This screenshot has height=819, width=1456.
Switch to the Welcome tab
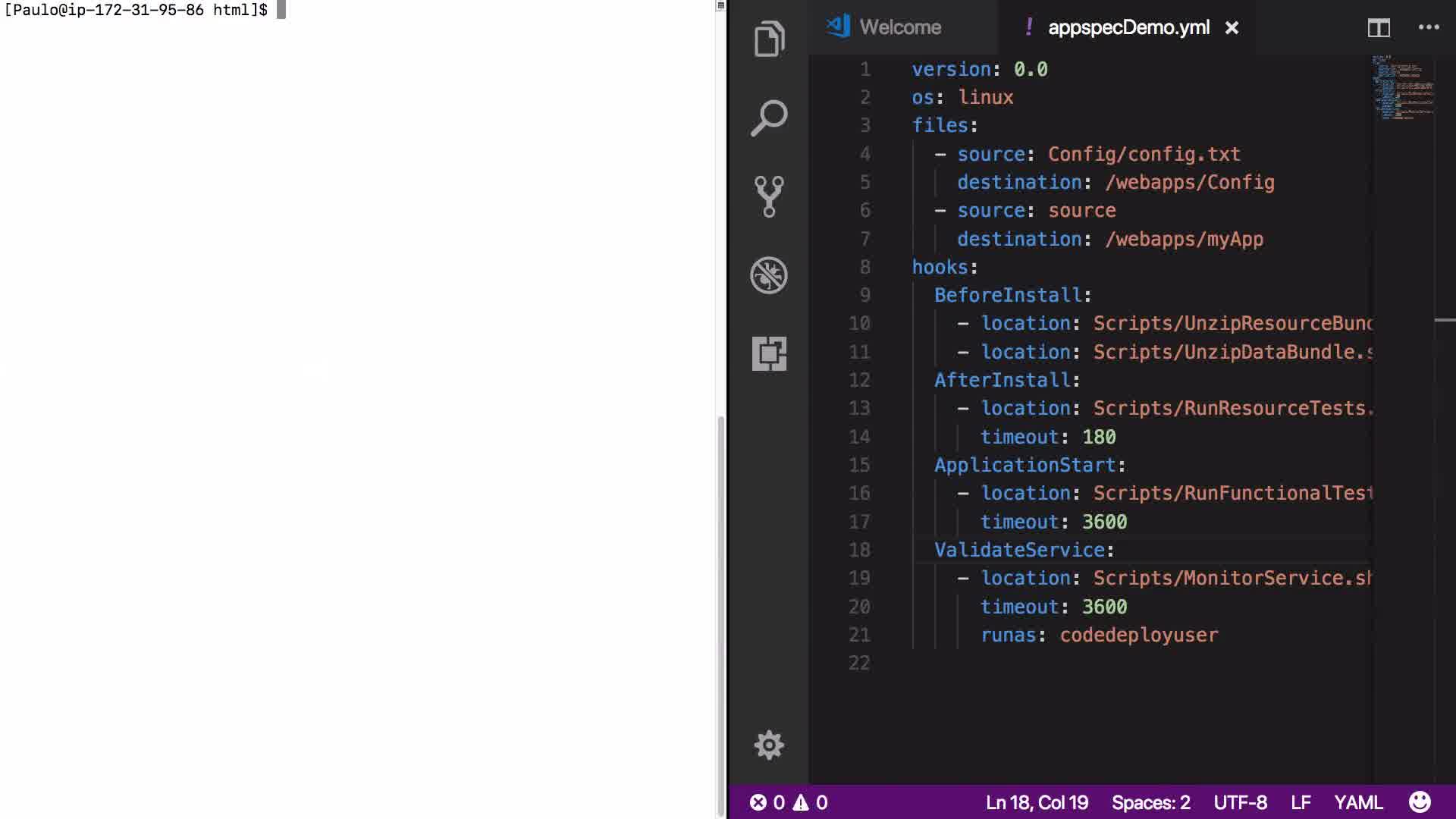899,28
